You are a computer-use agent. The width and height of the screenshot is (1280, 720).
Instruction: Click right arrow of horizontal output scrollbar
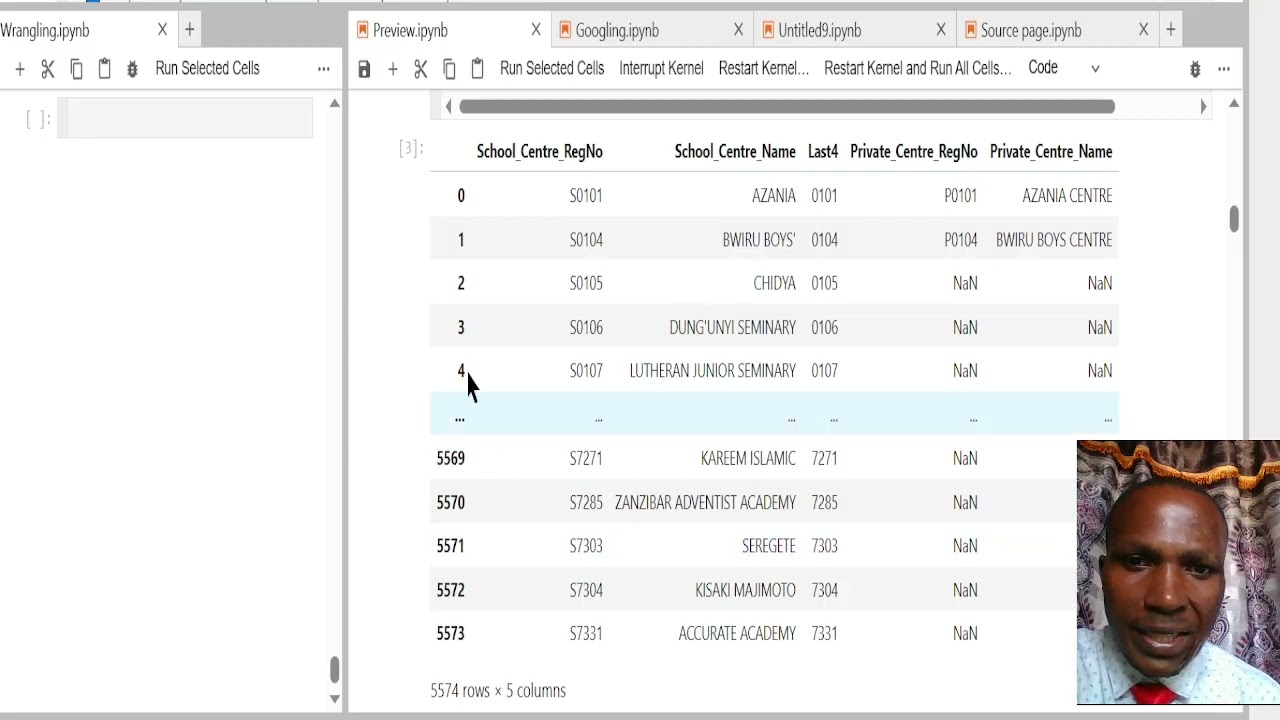click(x=1203, y=106)
